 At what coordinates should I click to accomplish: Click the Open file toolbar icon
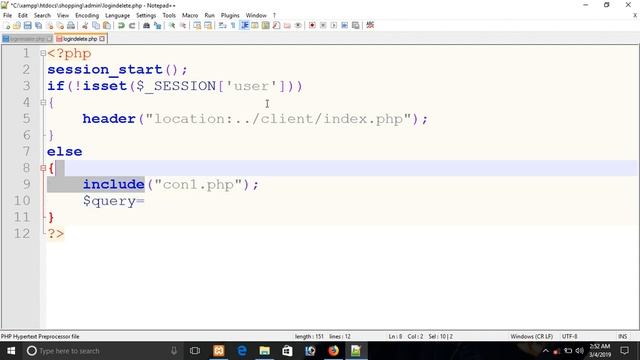click(x=17, y=25)
